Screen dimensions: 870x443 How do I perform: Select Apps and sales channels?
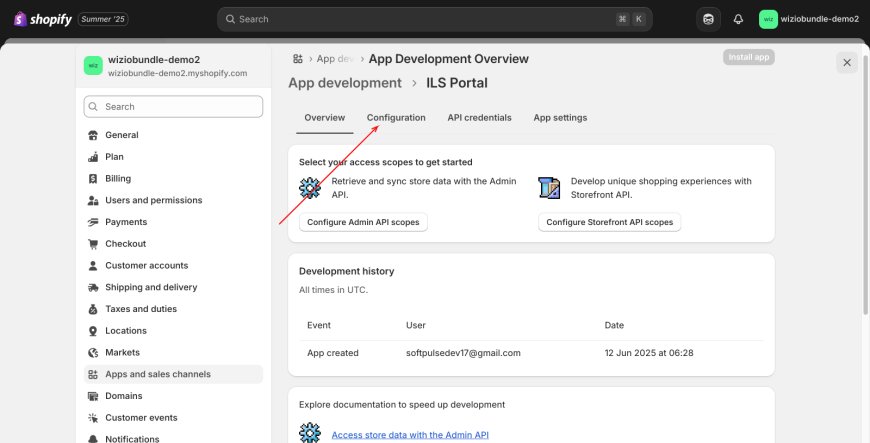173,374
